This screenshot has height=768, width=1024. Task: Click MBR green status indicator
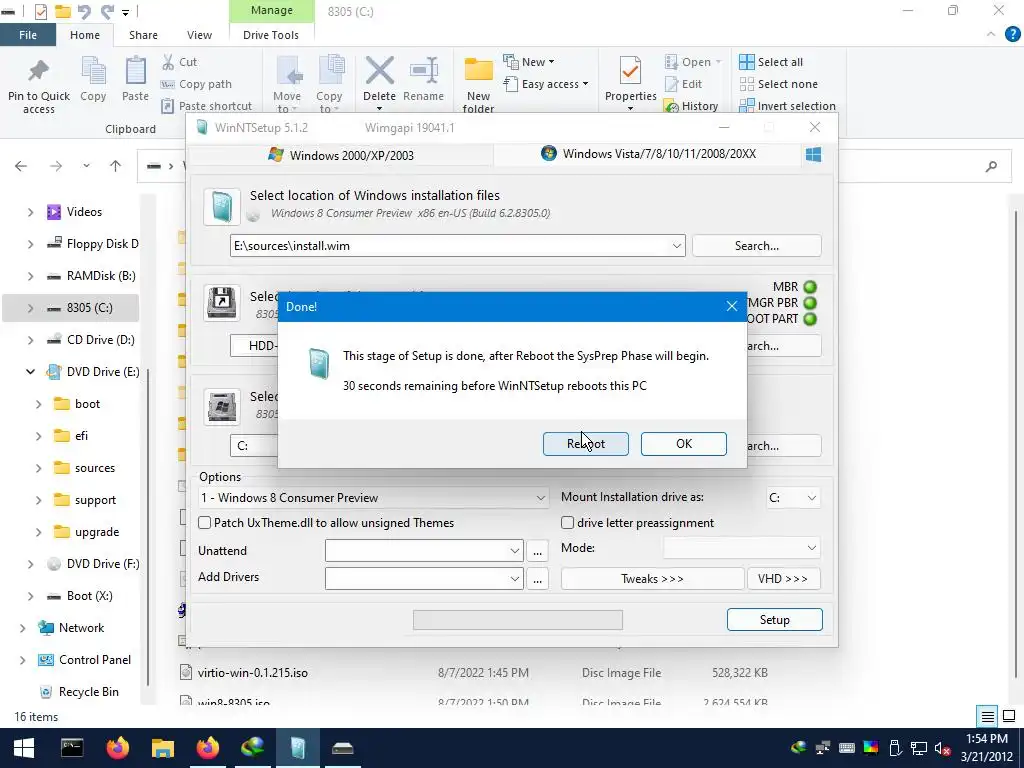click(810, 287)
